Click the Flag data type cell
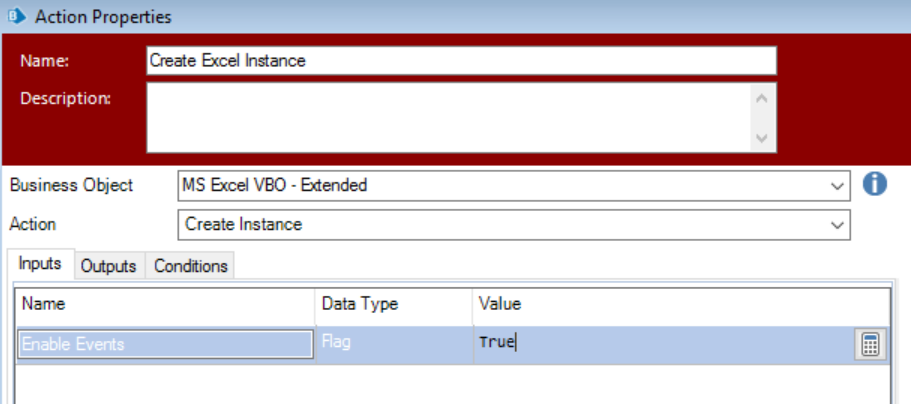 (x=394, y=343)
